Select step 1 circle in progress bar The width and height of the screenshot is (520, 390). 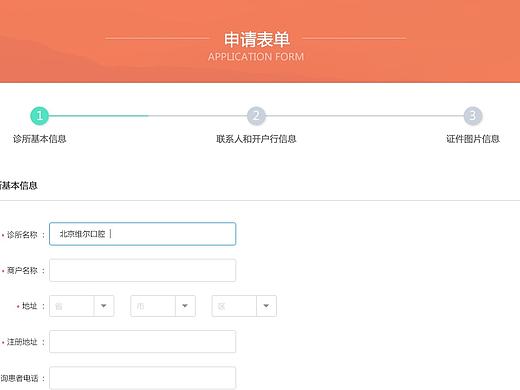pyautogui.click(x=39, y=116)
